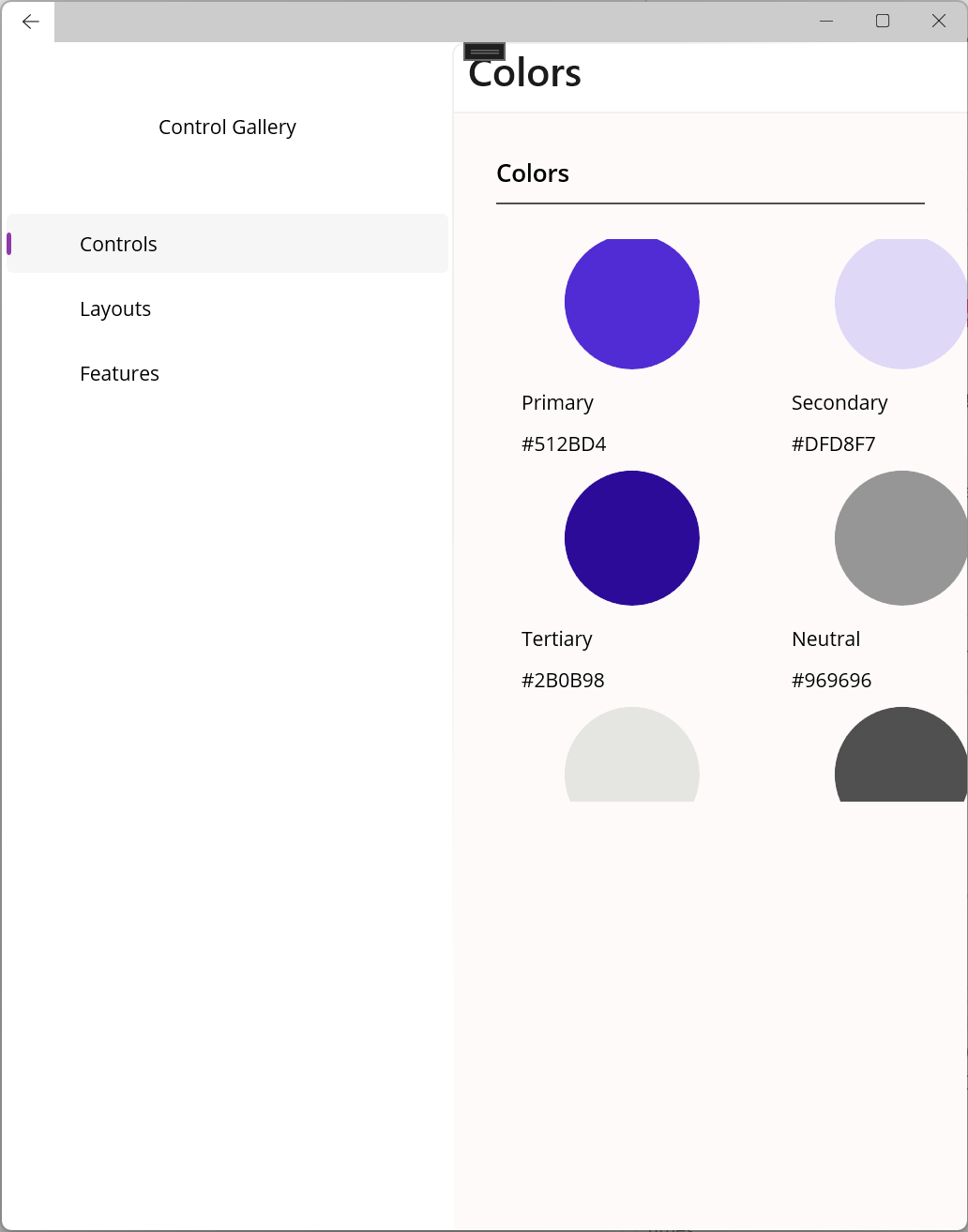The height and width of the screenshot is (1232, 968).
Task: Select the Controls sidebar item
Action: (x=118, y=244)
